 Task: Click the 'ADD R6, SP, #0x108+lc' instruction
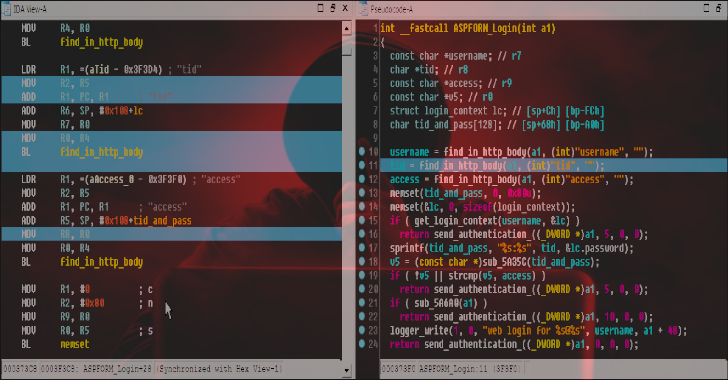(x=82, y=111)
